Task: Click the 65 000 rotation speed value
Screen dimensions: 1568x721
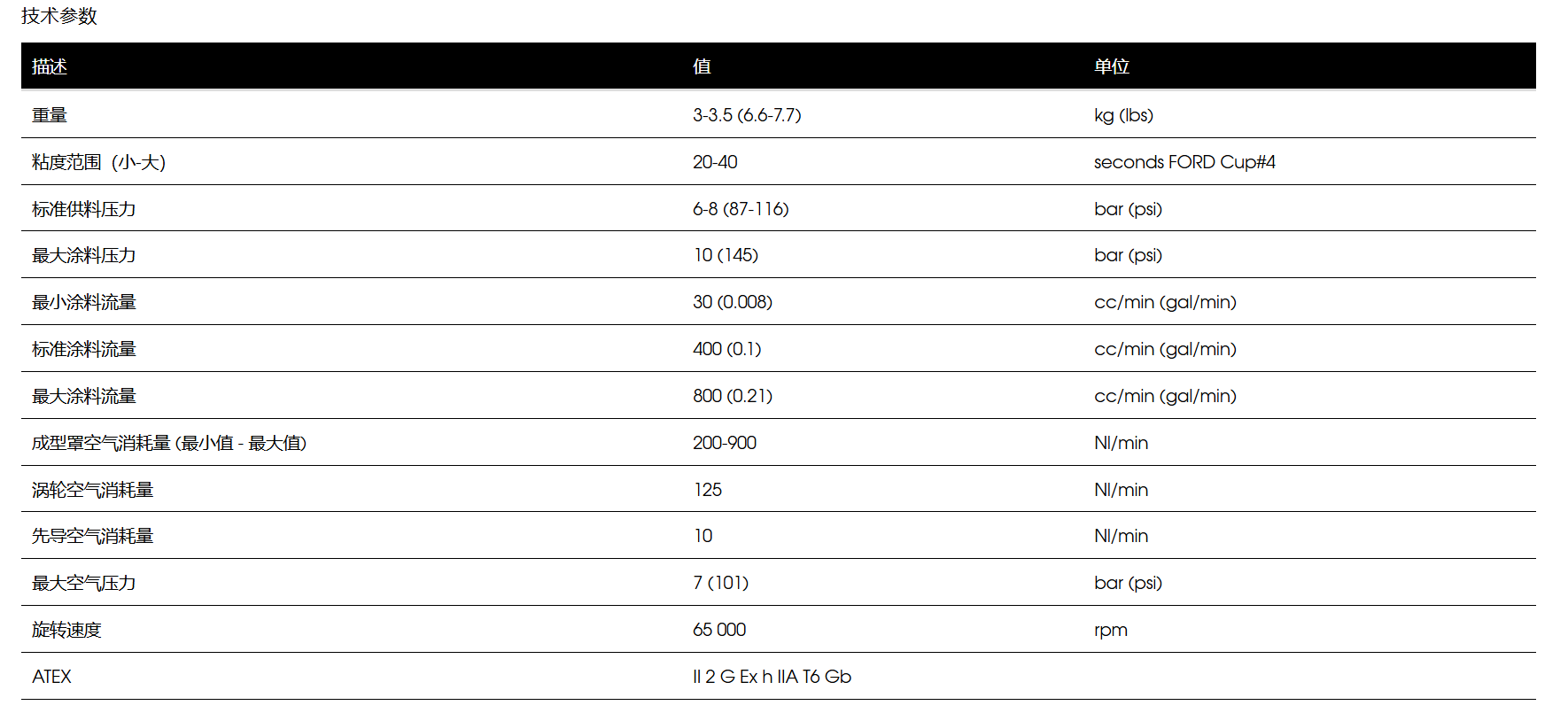Action: [719, 630]
